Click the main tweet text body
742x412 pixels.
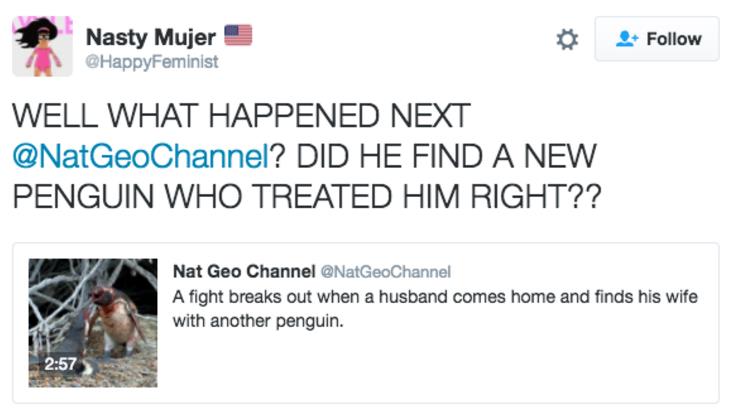307,156
